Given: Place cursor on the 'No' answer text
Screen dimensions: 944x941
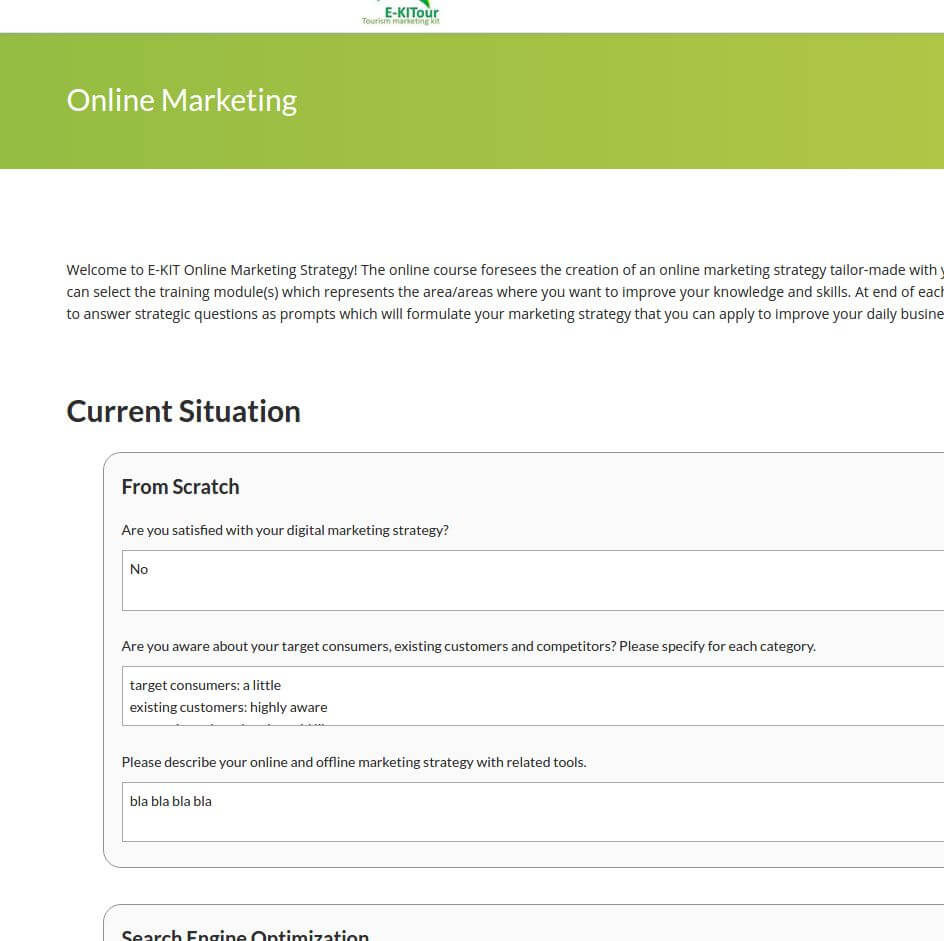Looking at the screenshot, I should pos(139,569).
